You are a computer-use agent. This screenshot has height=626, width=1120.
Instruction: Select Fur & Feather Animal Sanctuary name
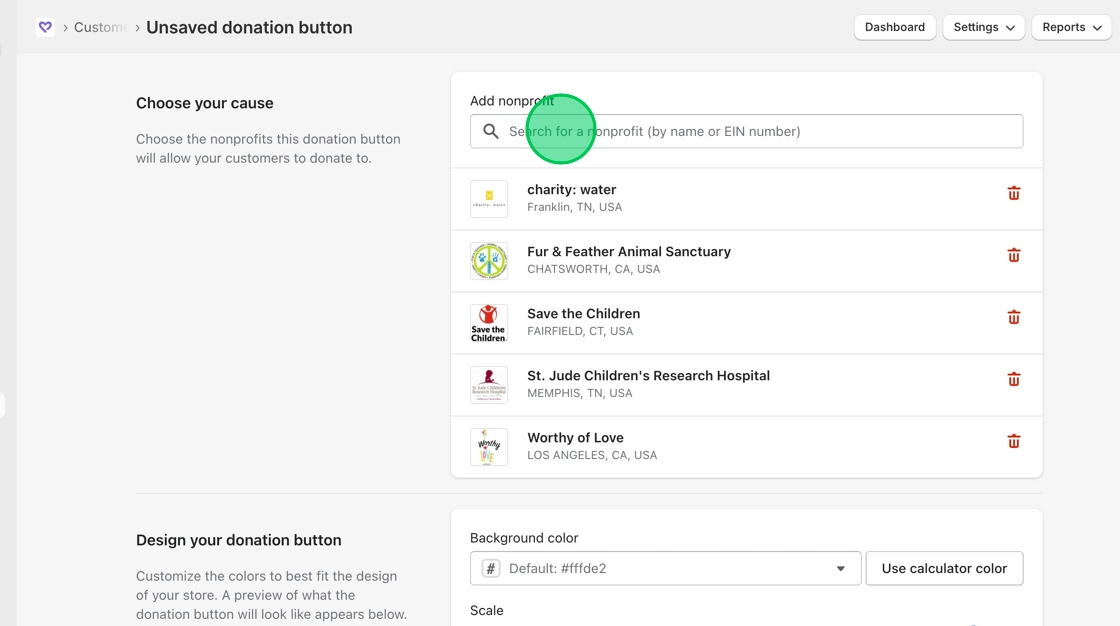click(x=629, y=252)
